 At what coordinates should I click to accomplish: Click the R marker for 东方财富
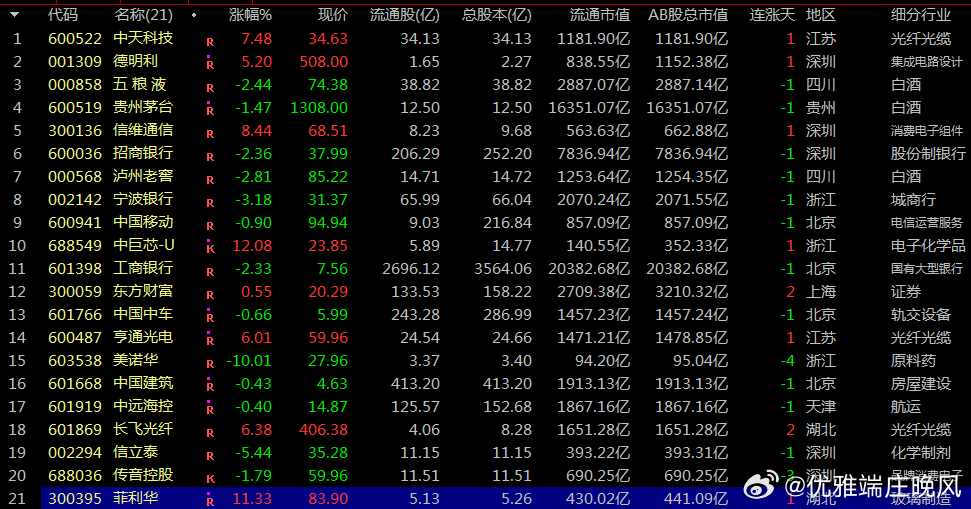210,295
